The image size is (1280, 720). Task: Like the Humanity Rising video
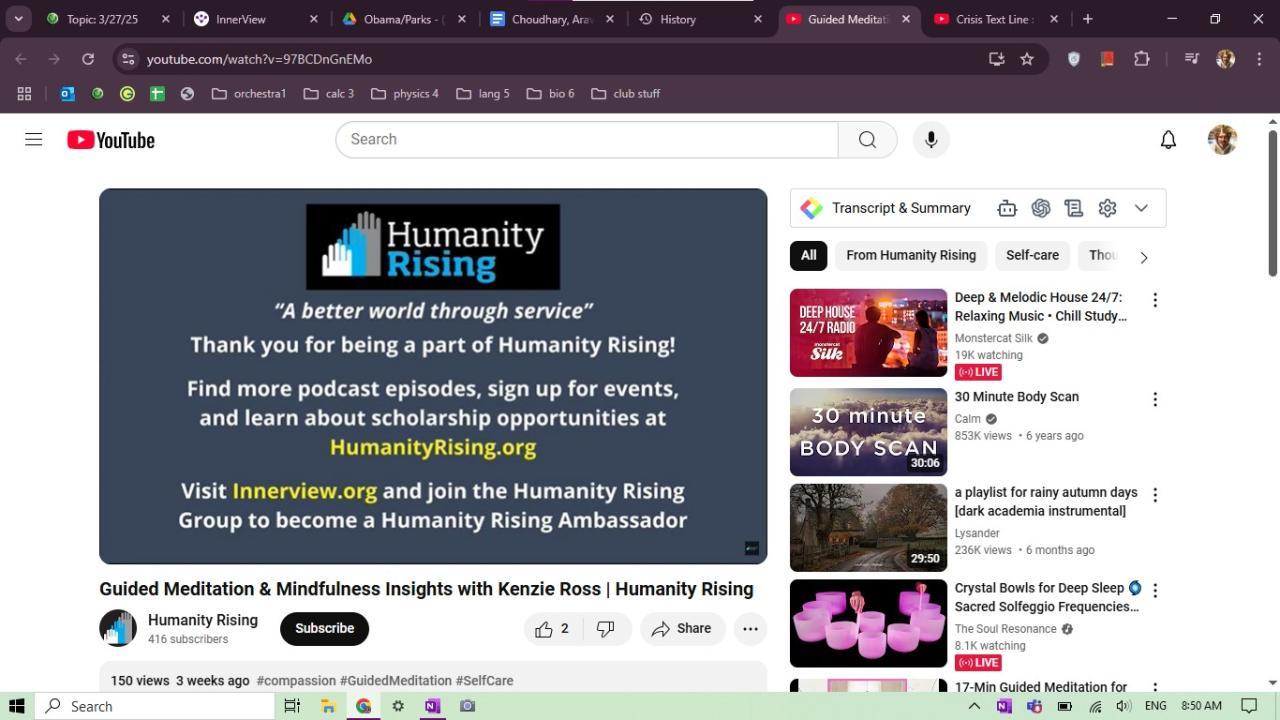553,629
